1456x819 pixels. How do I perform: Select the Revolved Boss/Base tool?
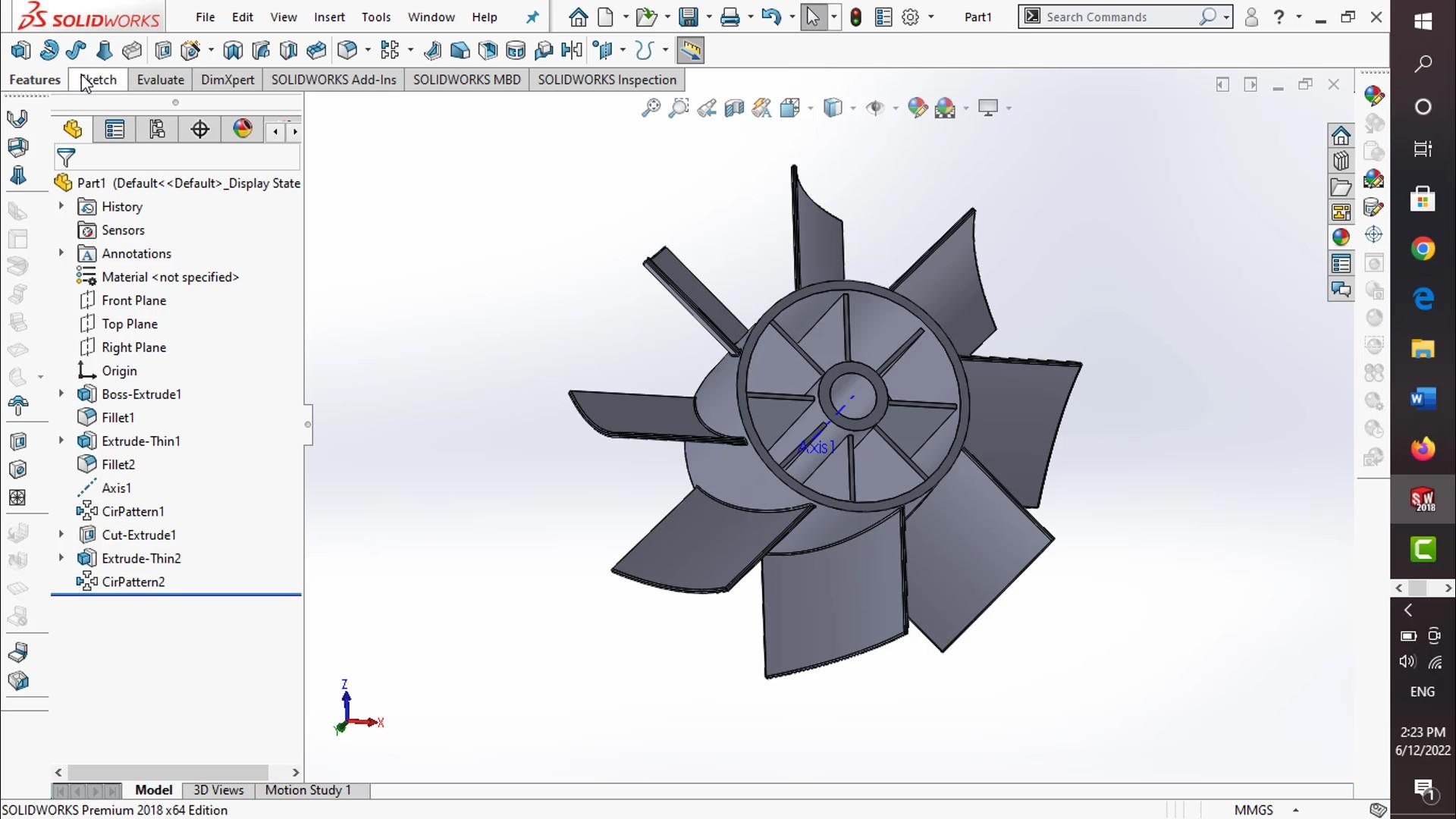click(49, 50)
